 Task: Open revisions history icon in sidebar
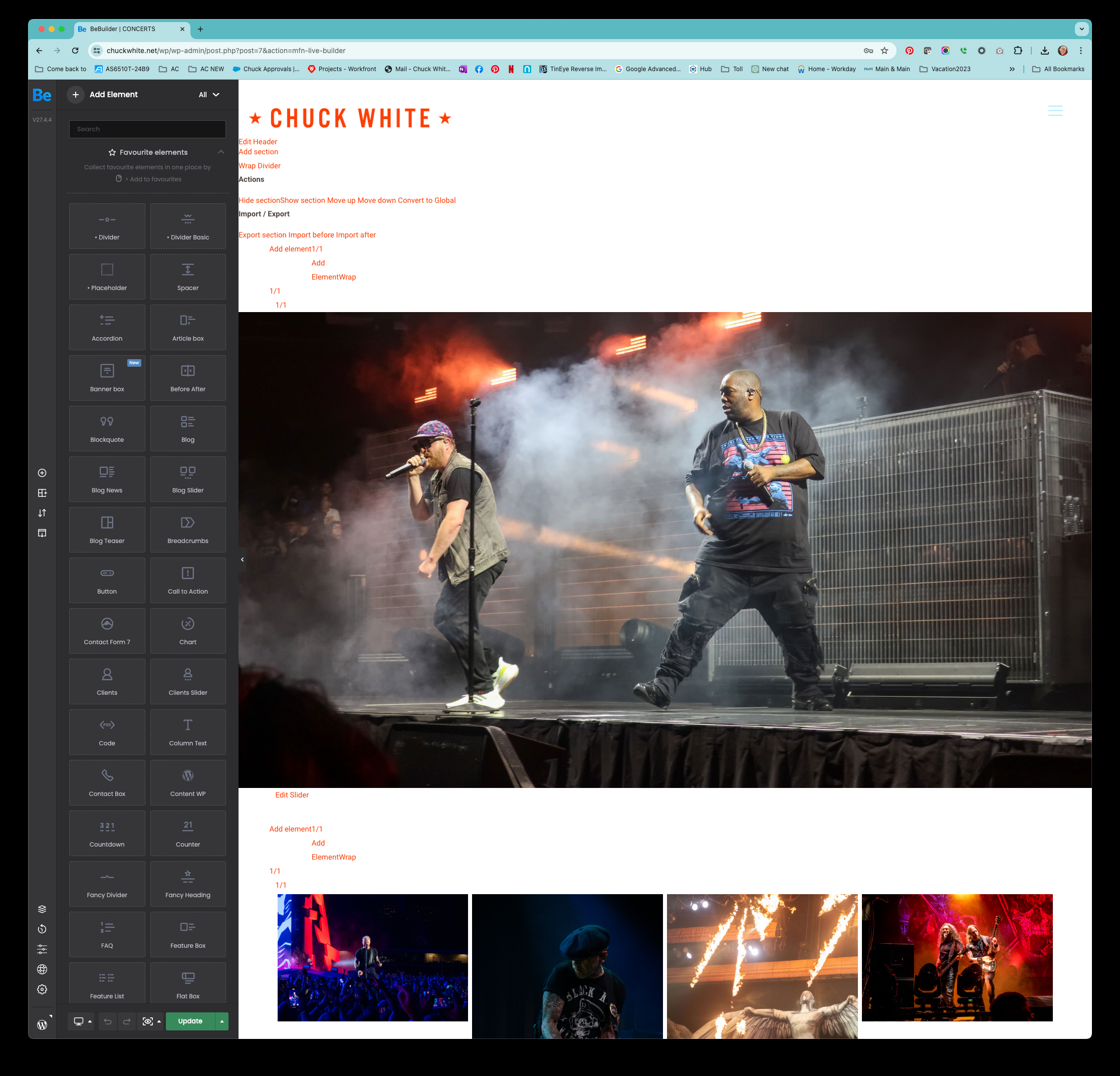[x=42, y=929]
